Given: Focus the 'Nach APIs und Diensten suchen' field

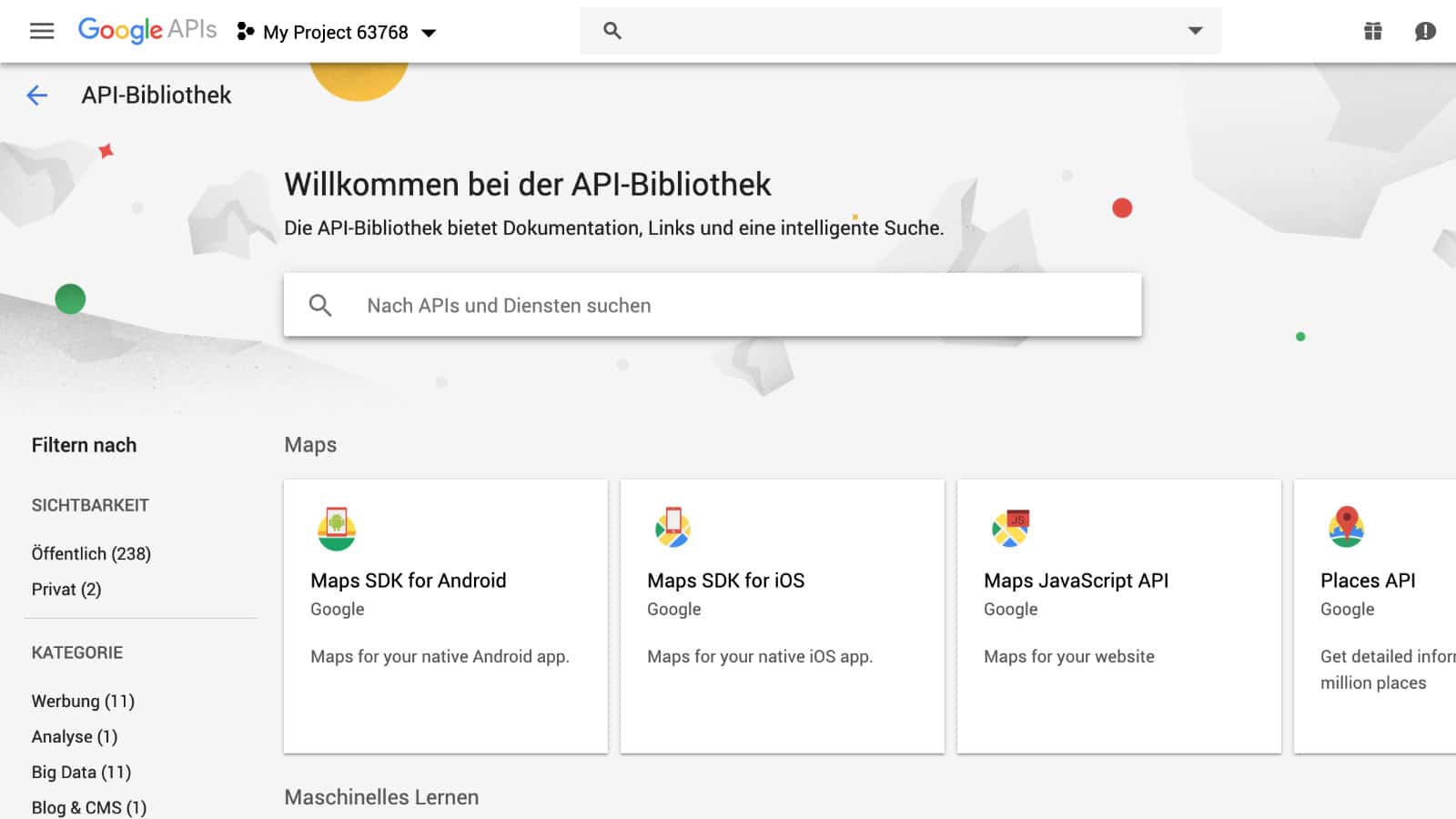Looking at the screenshot, I should 713,305.
